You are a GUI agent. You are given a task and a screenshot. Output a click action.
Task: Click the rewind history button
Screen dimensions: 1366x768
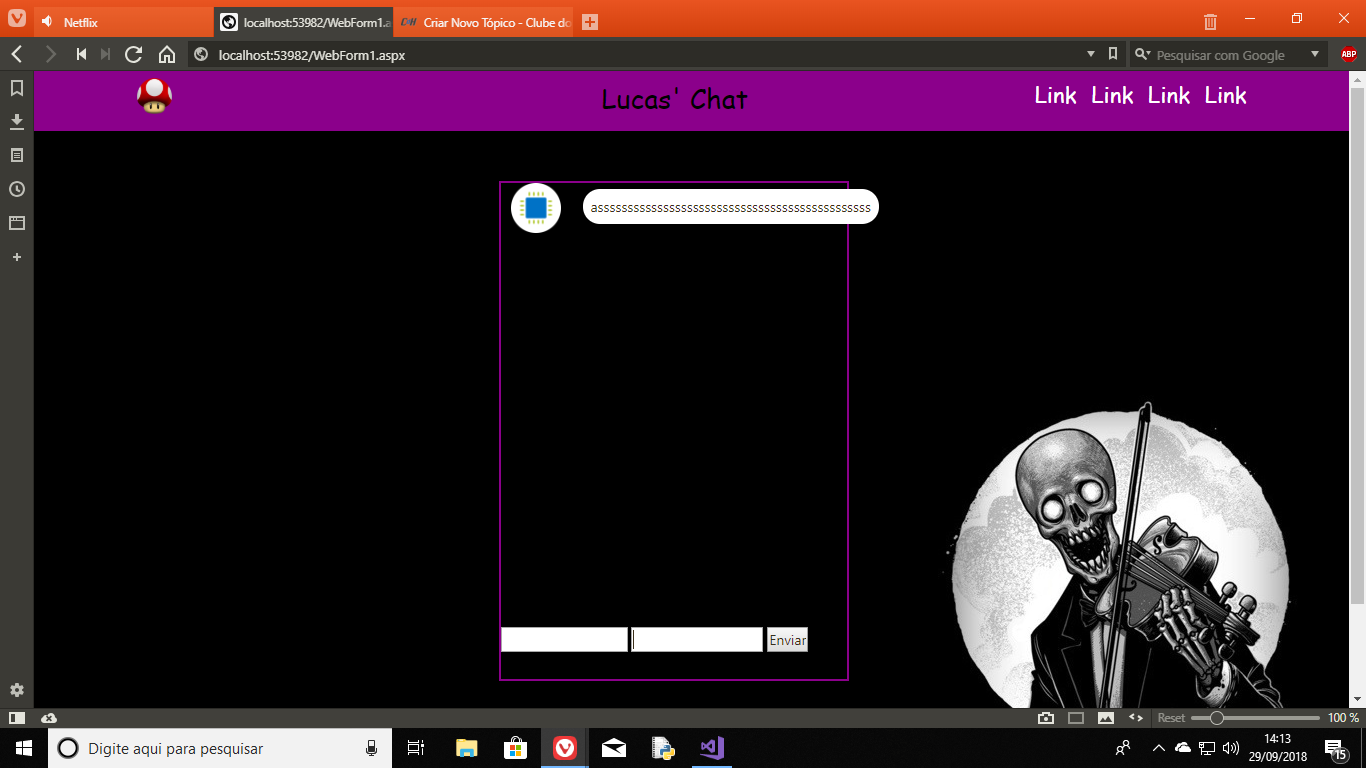click(x=82, y=54)
